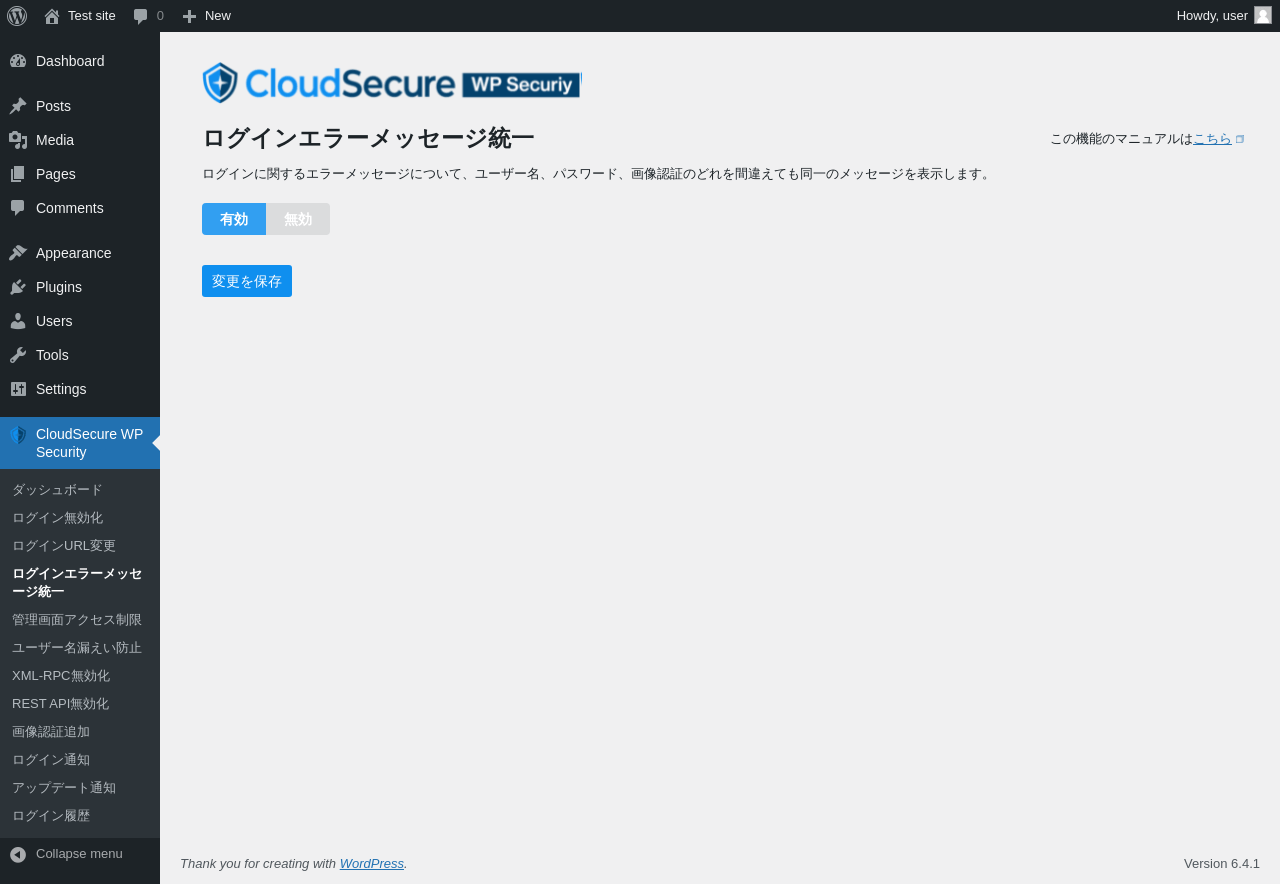Select CloudSecure WP Security menu label
Screen dimensions: 1280x884
[90, 443]
